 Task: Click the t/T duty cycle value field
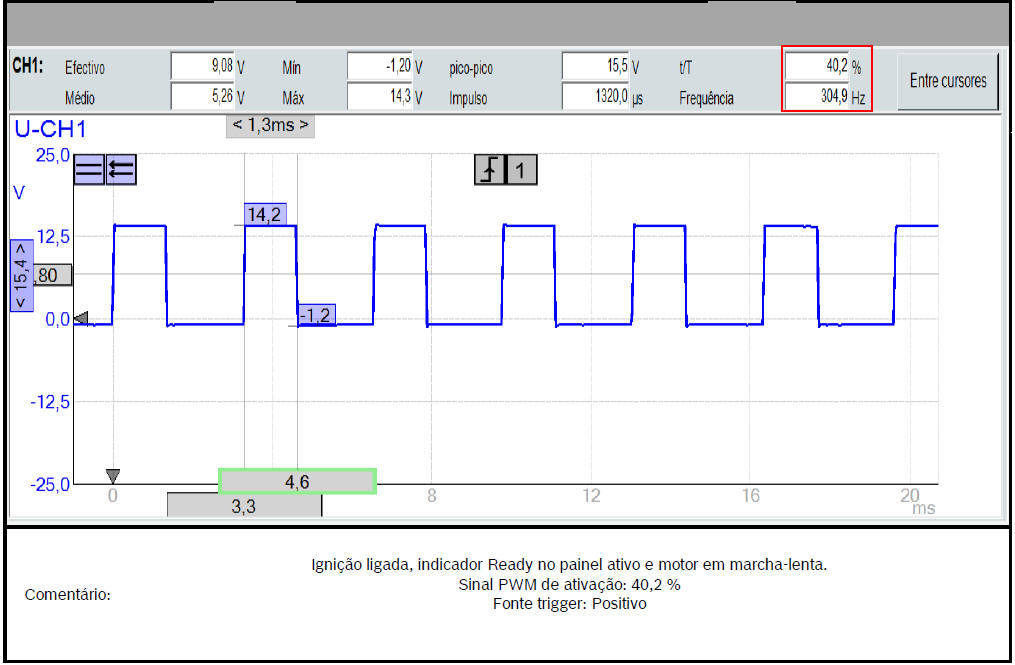(816, 67)
